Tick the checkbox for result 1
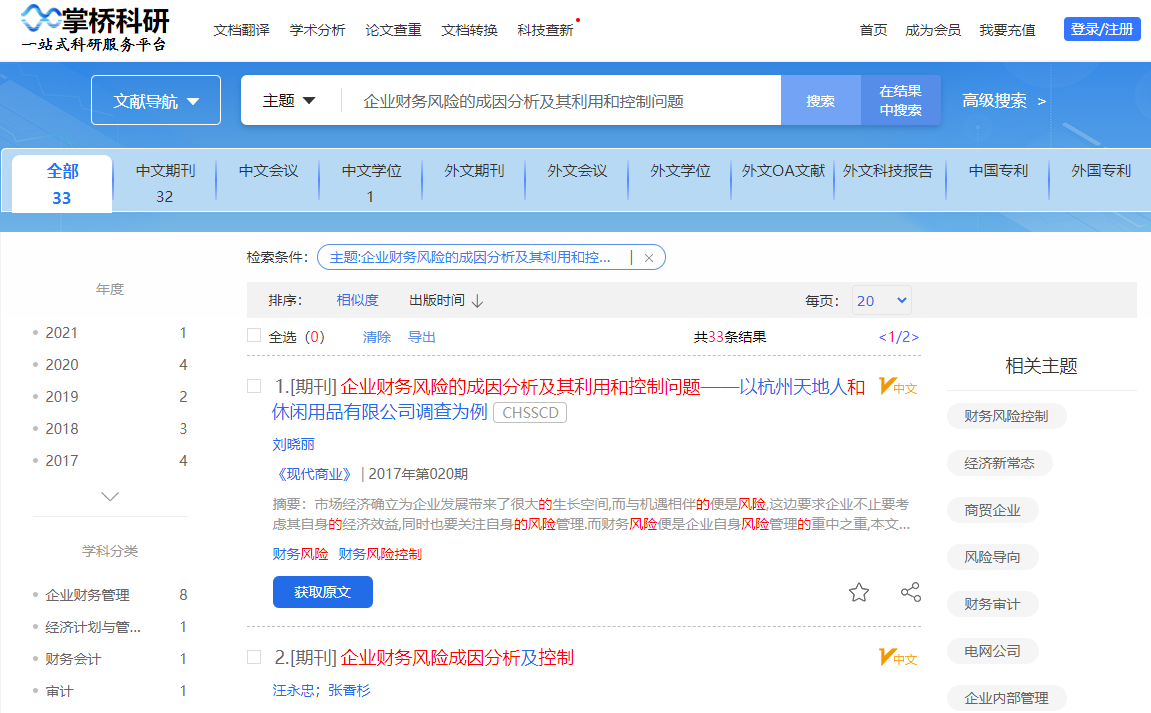1151x713 pixels. coord(254,386)
